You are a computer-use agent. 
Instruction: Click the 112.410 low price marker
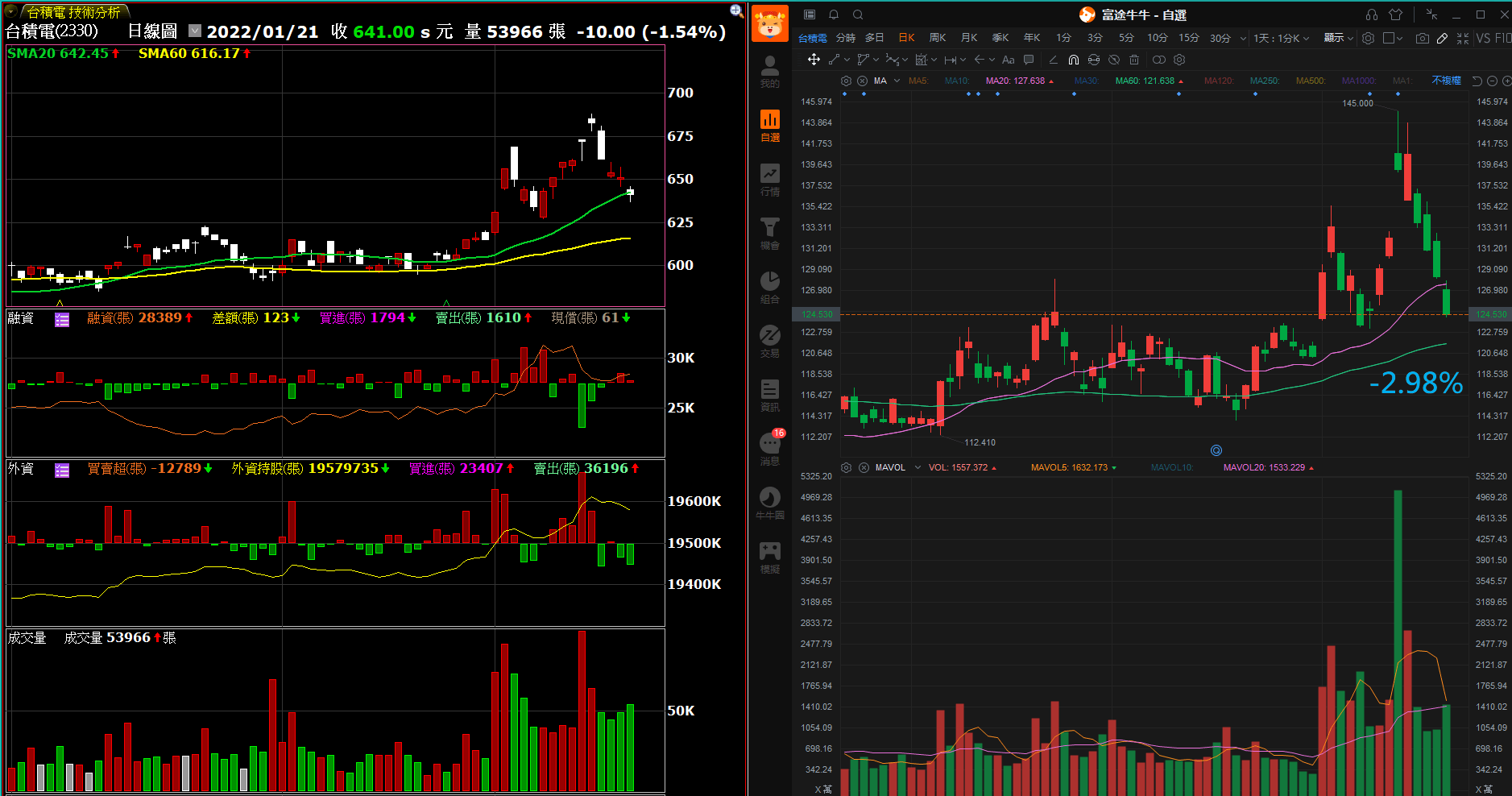tap(980, 442)
